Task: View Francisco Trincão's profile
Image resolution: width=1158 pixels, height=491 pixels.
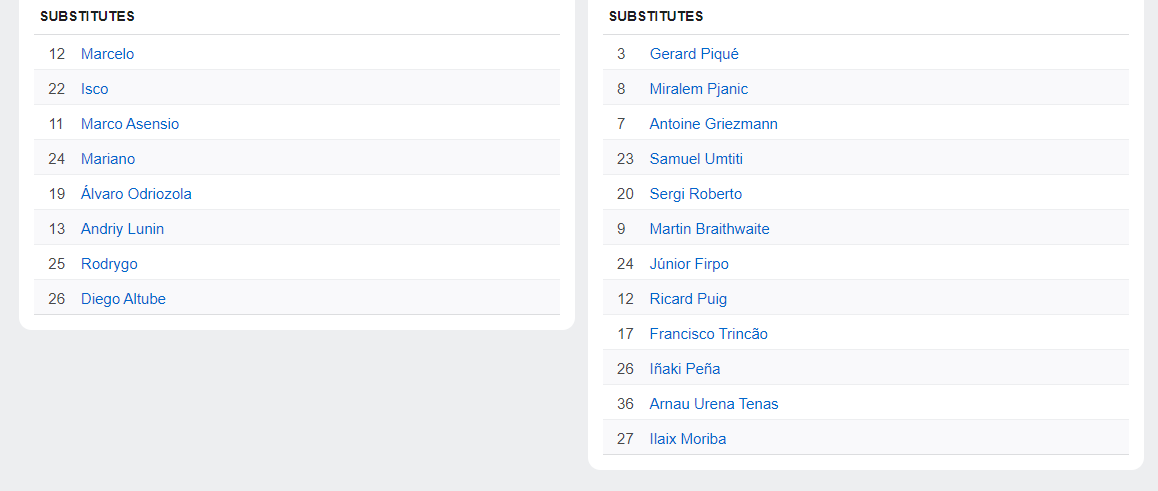Action: 708,334
